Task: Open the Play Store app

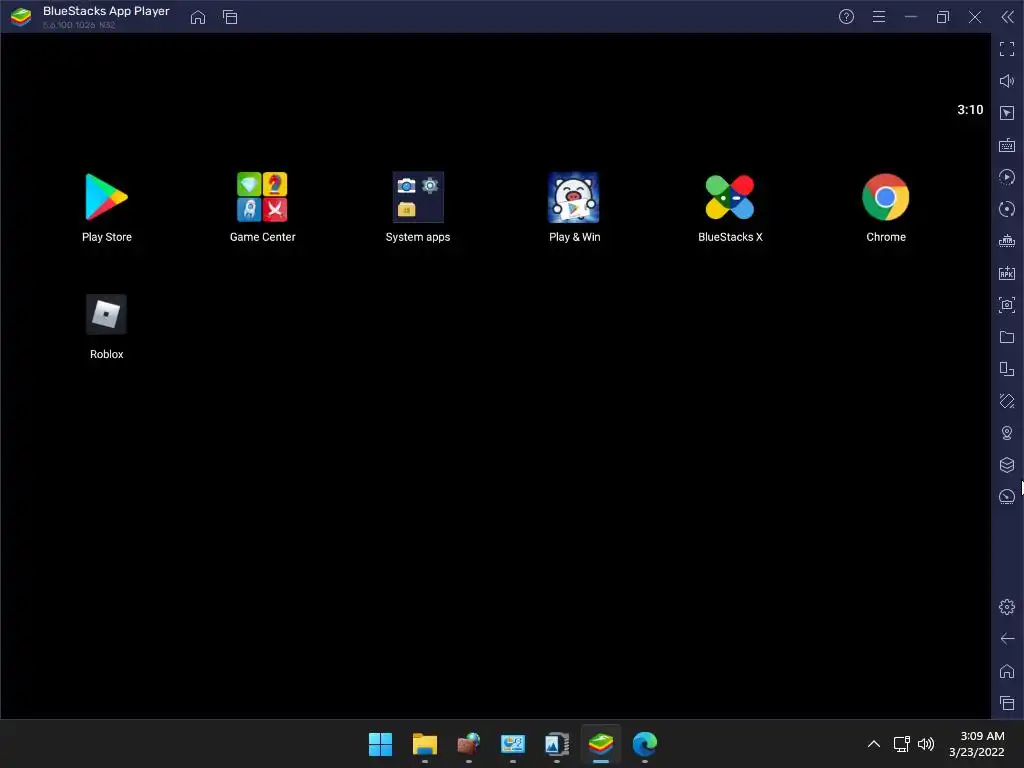Action: [106, 208]
